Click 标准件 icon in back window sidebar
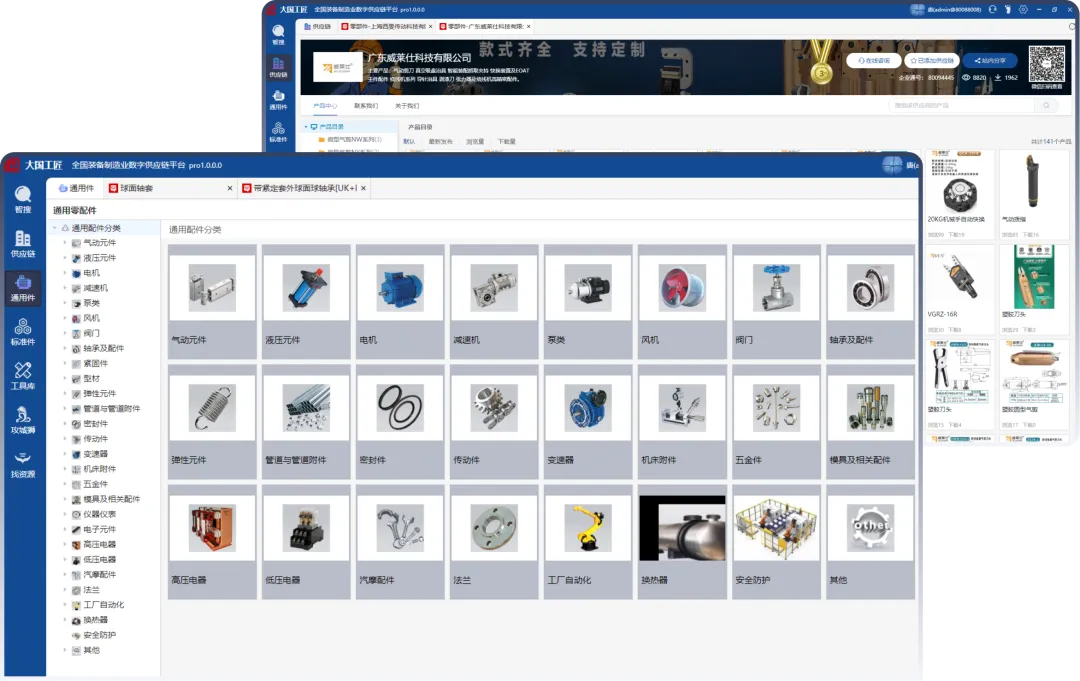Screen dimensions: 1080x681 pyautogui.click(x=278, y=132)
